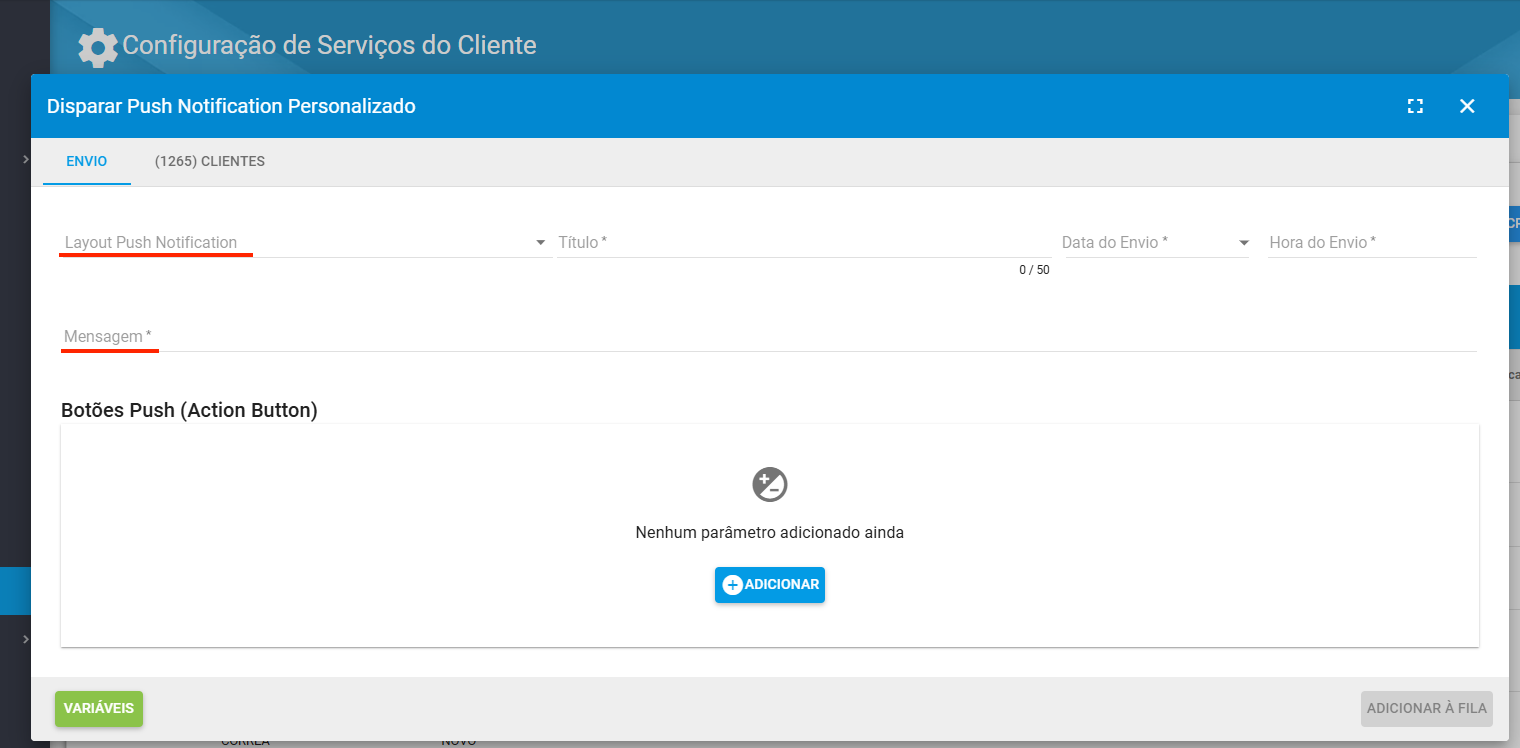Expand the lower sidebar chevron
The height and width of the screenshot is (748, 1520).
click(x=26, y=639)
